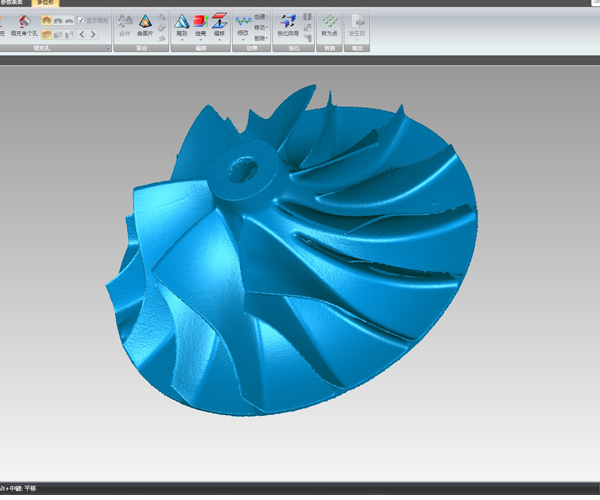Expand the 移动 (move) boundary dropdown
The width and height of the screenshot is (600, 500).
[260, 25]
